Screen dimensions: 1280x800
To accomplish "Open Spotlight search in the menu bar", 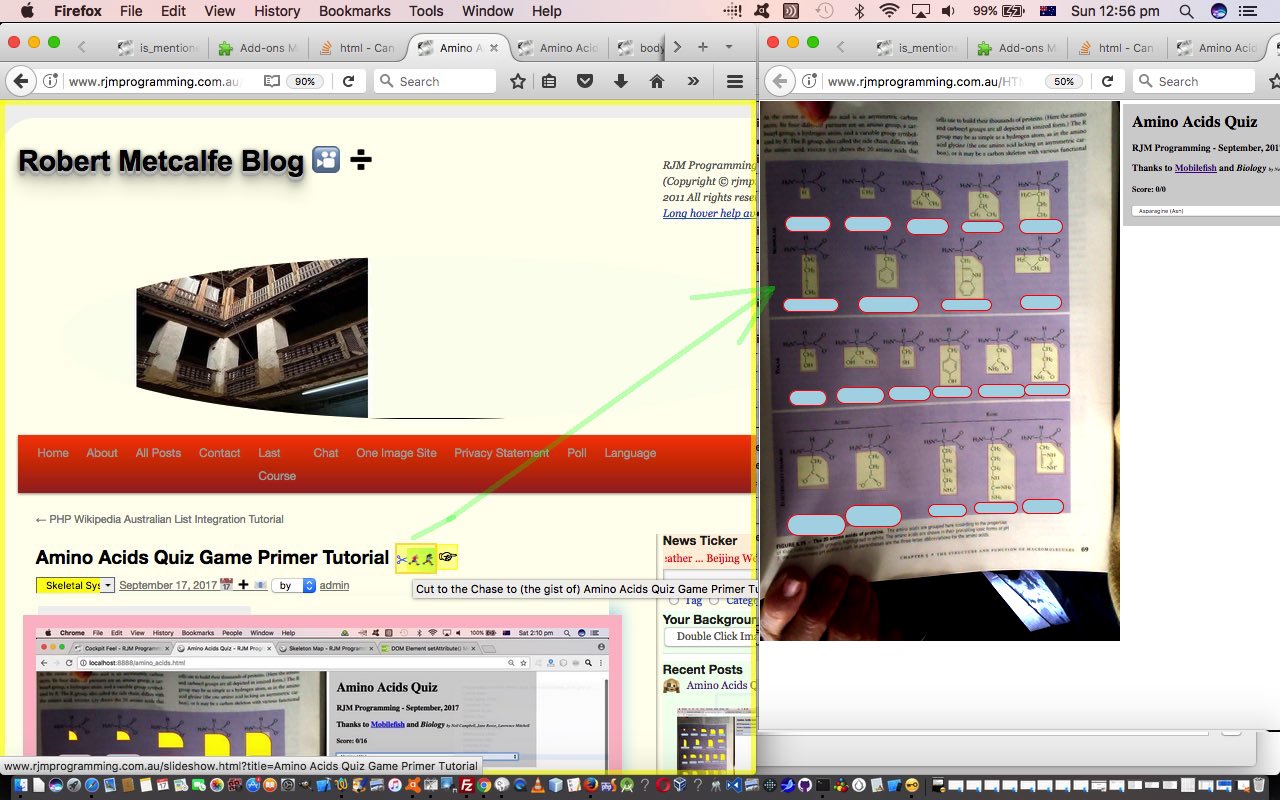I will pos(1186,11).
